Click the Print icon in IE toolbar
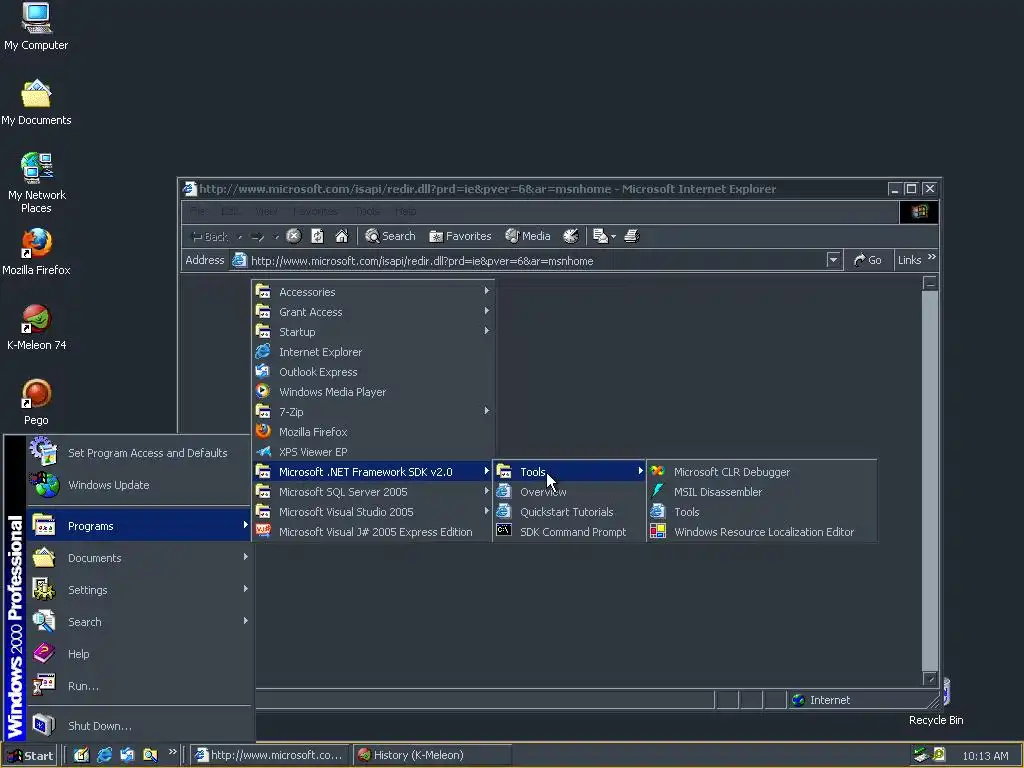This screenshot has width=1024, height=768. pos(632,236)
